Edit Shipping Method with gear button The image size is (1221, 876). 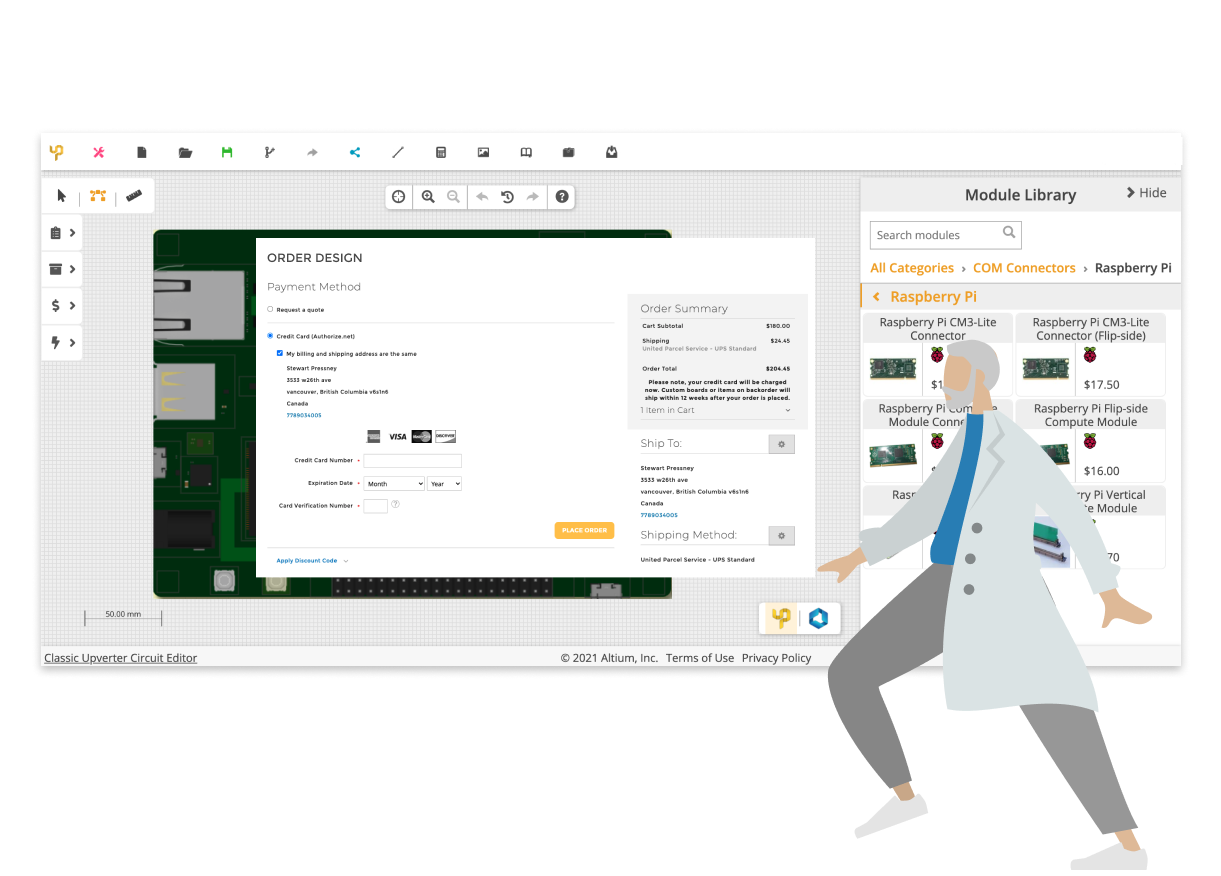point(781,536)
